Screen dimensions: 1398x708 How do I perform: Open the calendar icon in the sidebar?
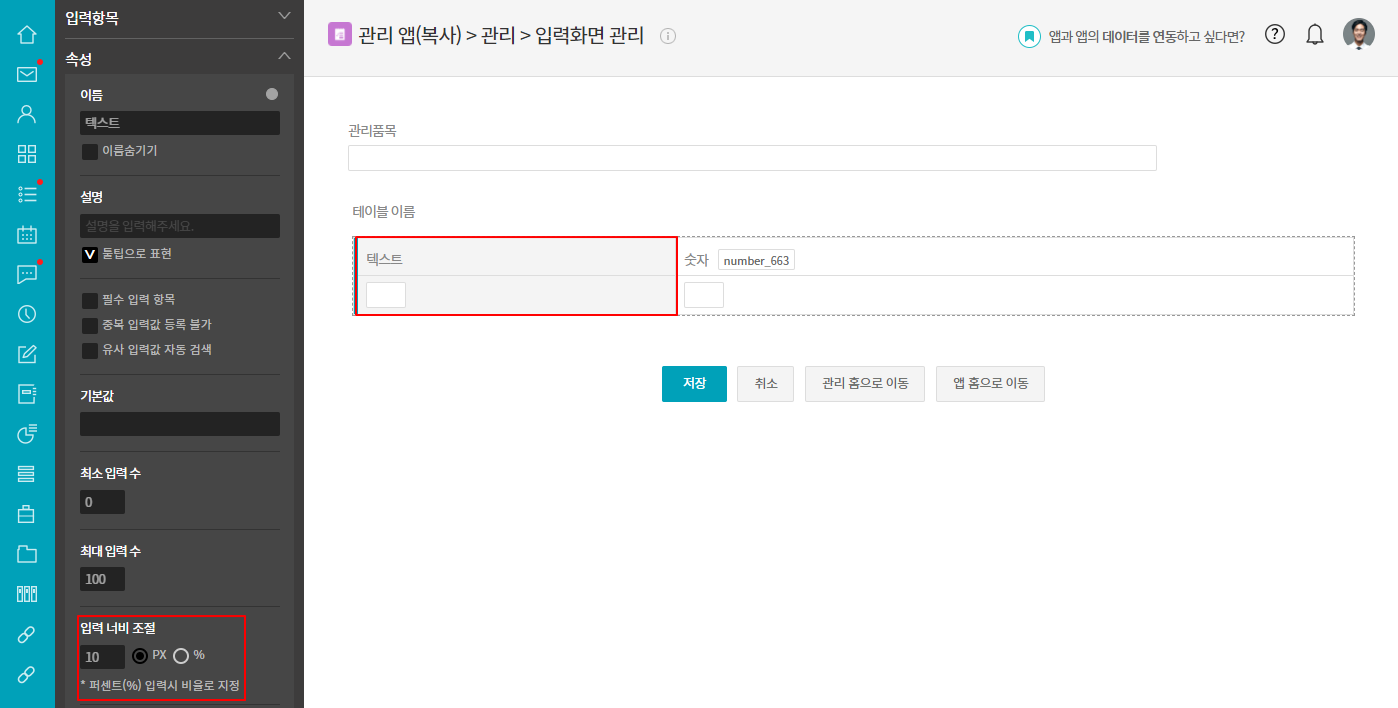(27, 235)
